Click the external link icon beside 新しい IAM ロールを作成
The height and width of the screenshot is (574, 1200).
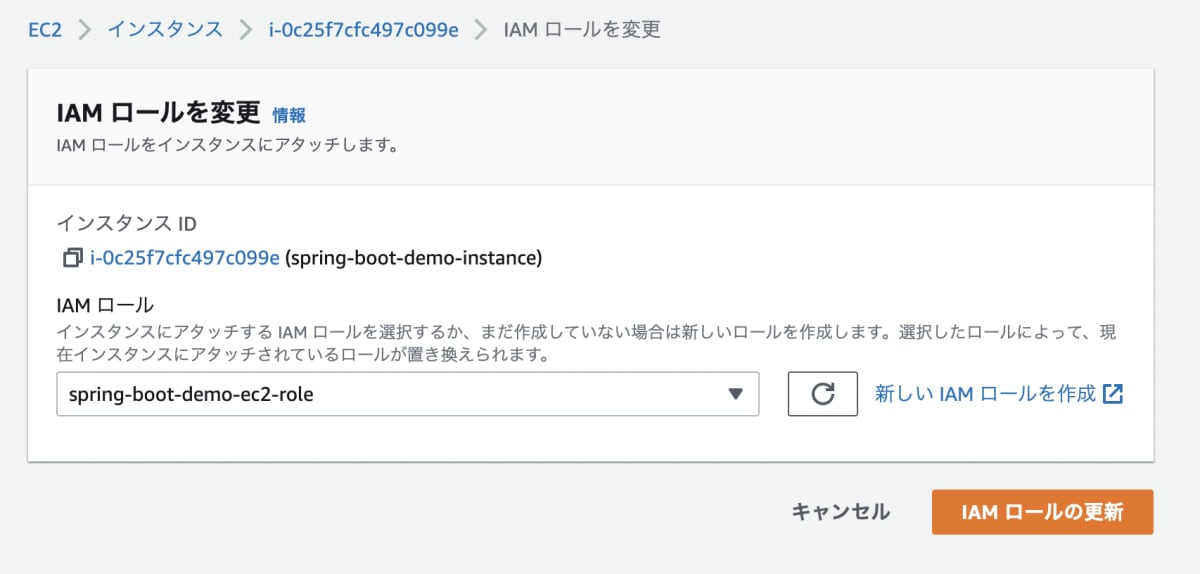(1113, 393)
